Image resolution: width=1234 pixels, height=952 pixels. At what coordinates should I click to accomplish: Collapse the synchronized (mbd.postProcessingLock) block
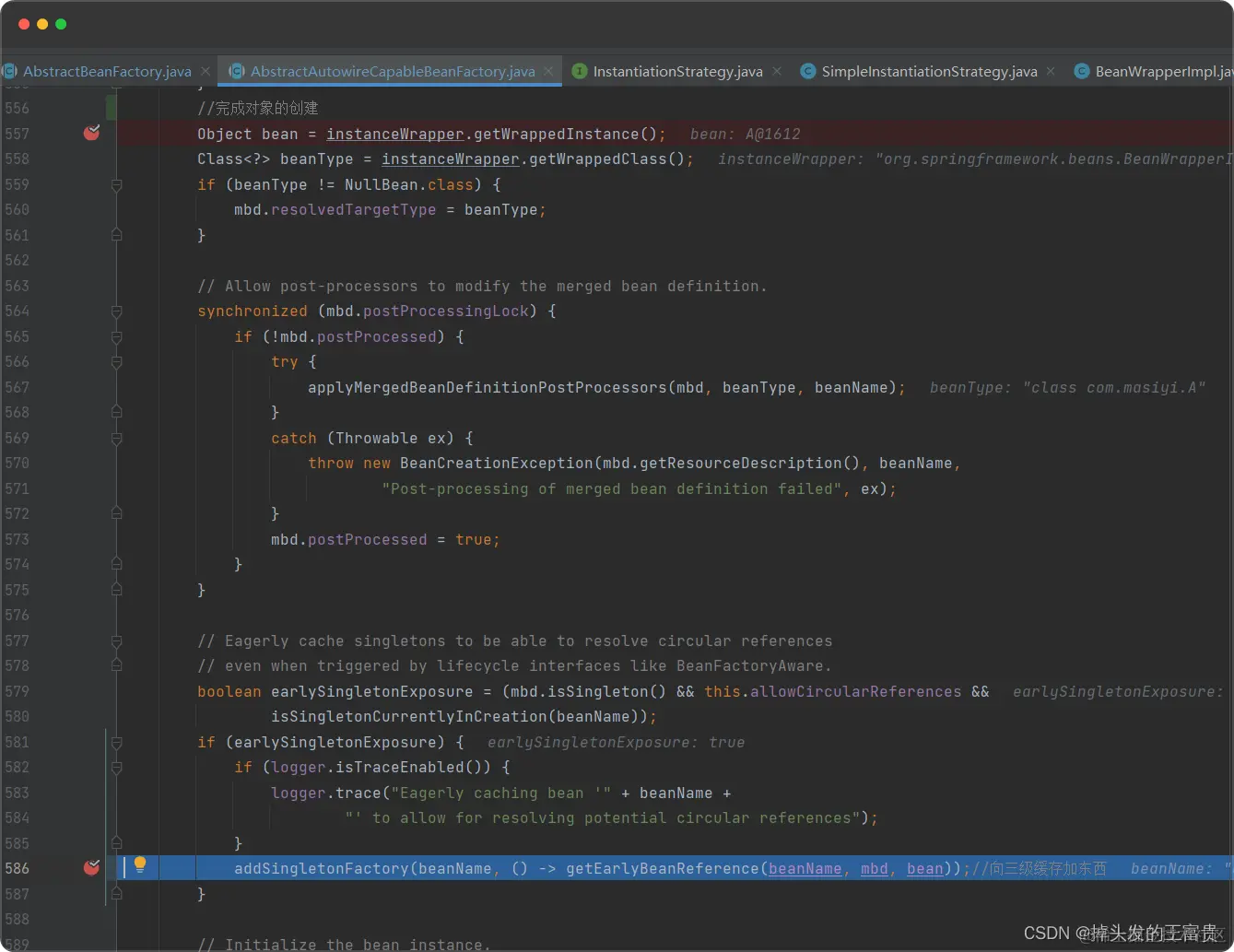pyautogui.click(x=116, y=311)
